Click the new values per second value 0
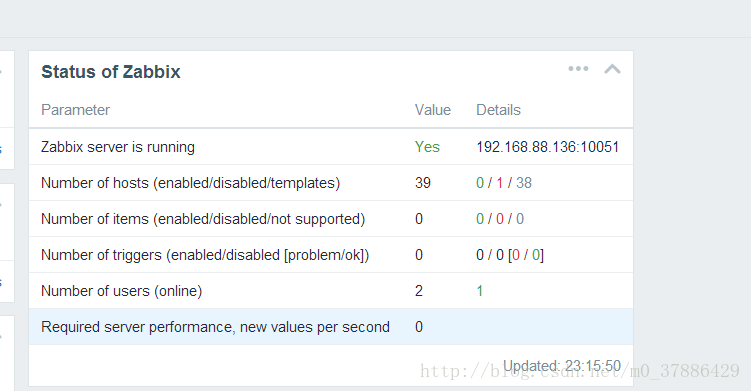This screenshot has width=751, height=391. click(x=419, y=326)
